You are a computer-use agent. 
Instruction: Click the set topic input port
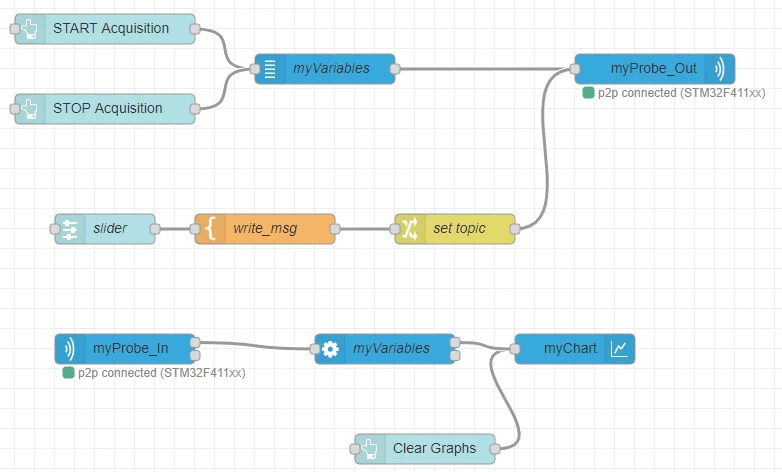[395, 229]
